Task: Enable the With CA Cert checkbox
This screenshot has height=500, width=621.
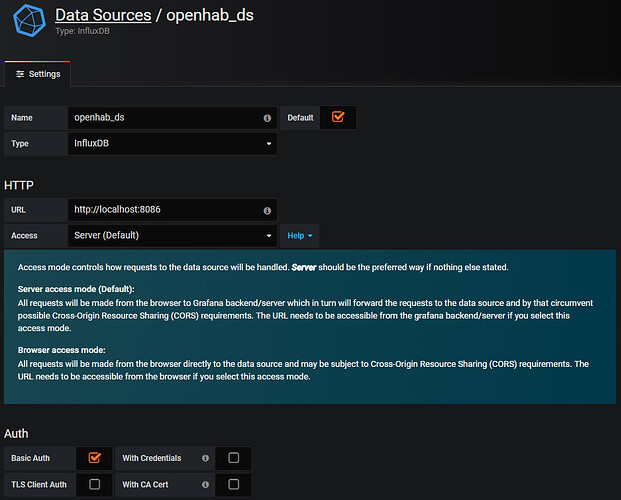Action: click(x=234, y=485)
